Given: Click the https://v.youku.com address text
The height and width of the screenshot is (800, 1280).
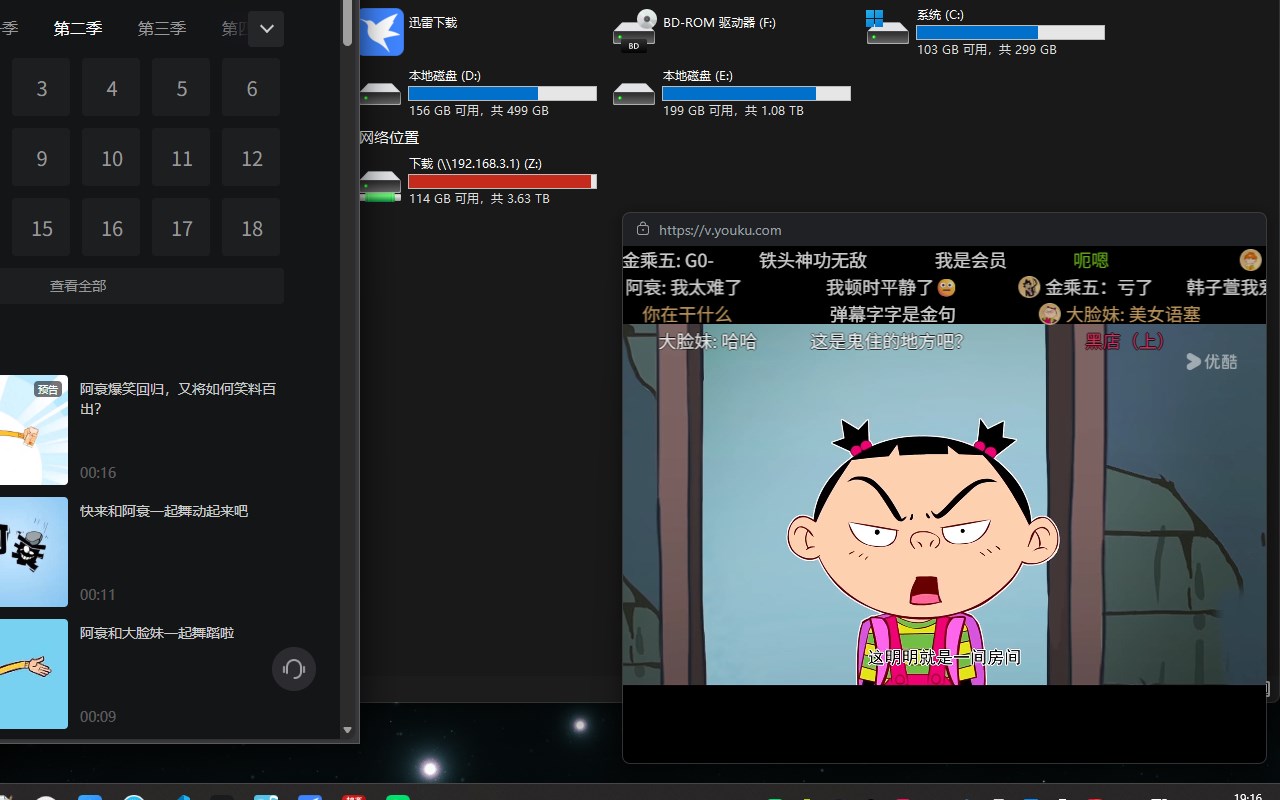Looking at the screenshot, I should (720, 230).
